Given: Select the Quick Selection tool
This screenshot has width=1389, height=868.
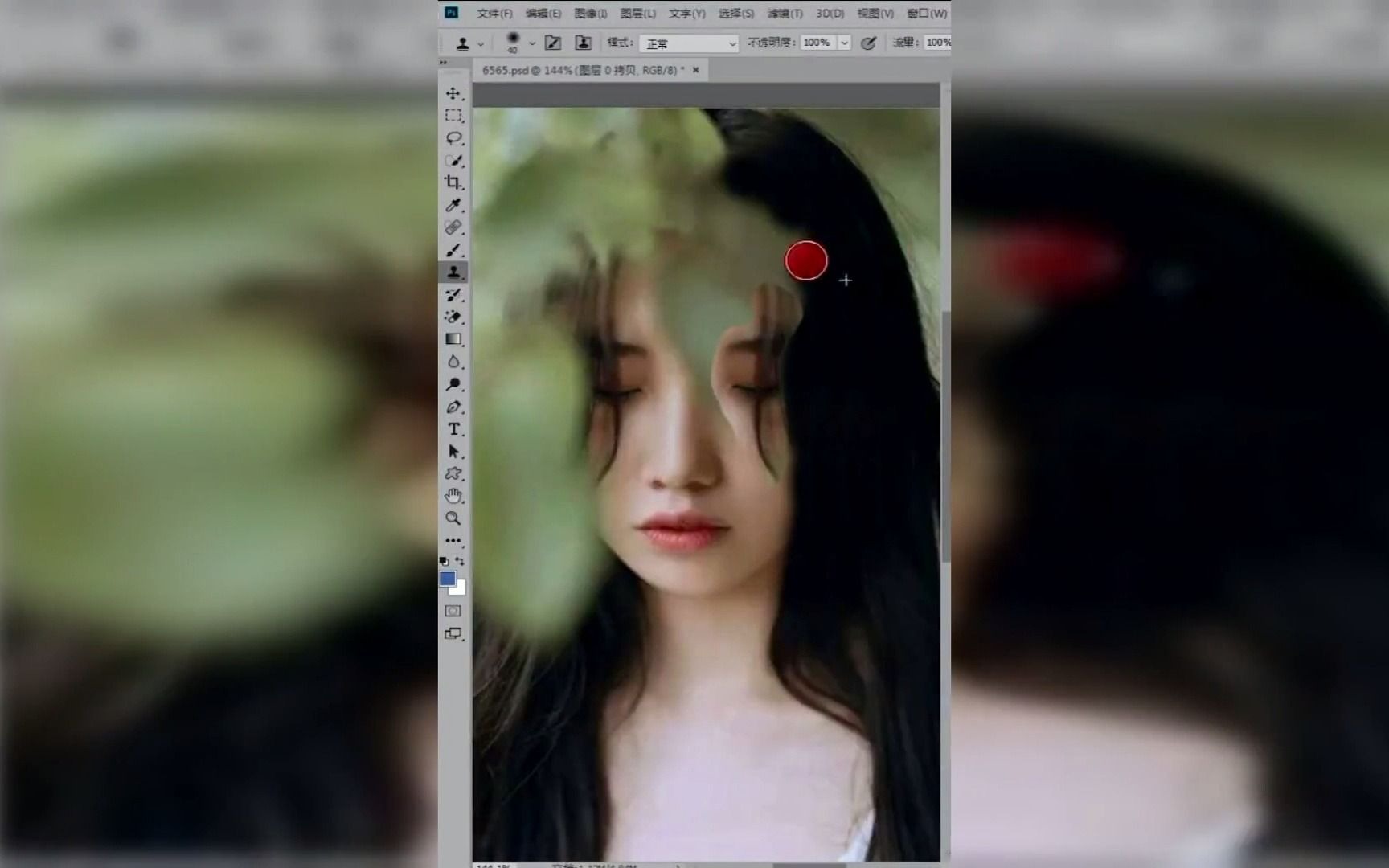Looking at the screenshot, I should coord(453,161).
